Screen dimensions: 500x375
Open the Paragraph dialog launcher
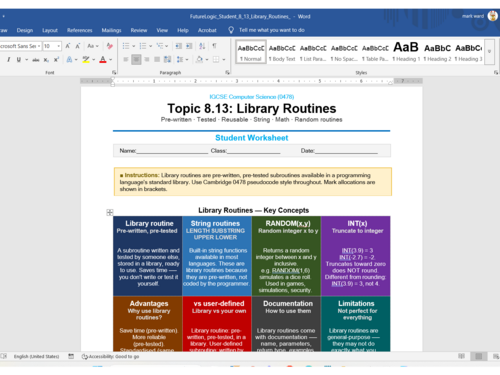[227, 72]
